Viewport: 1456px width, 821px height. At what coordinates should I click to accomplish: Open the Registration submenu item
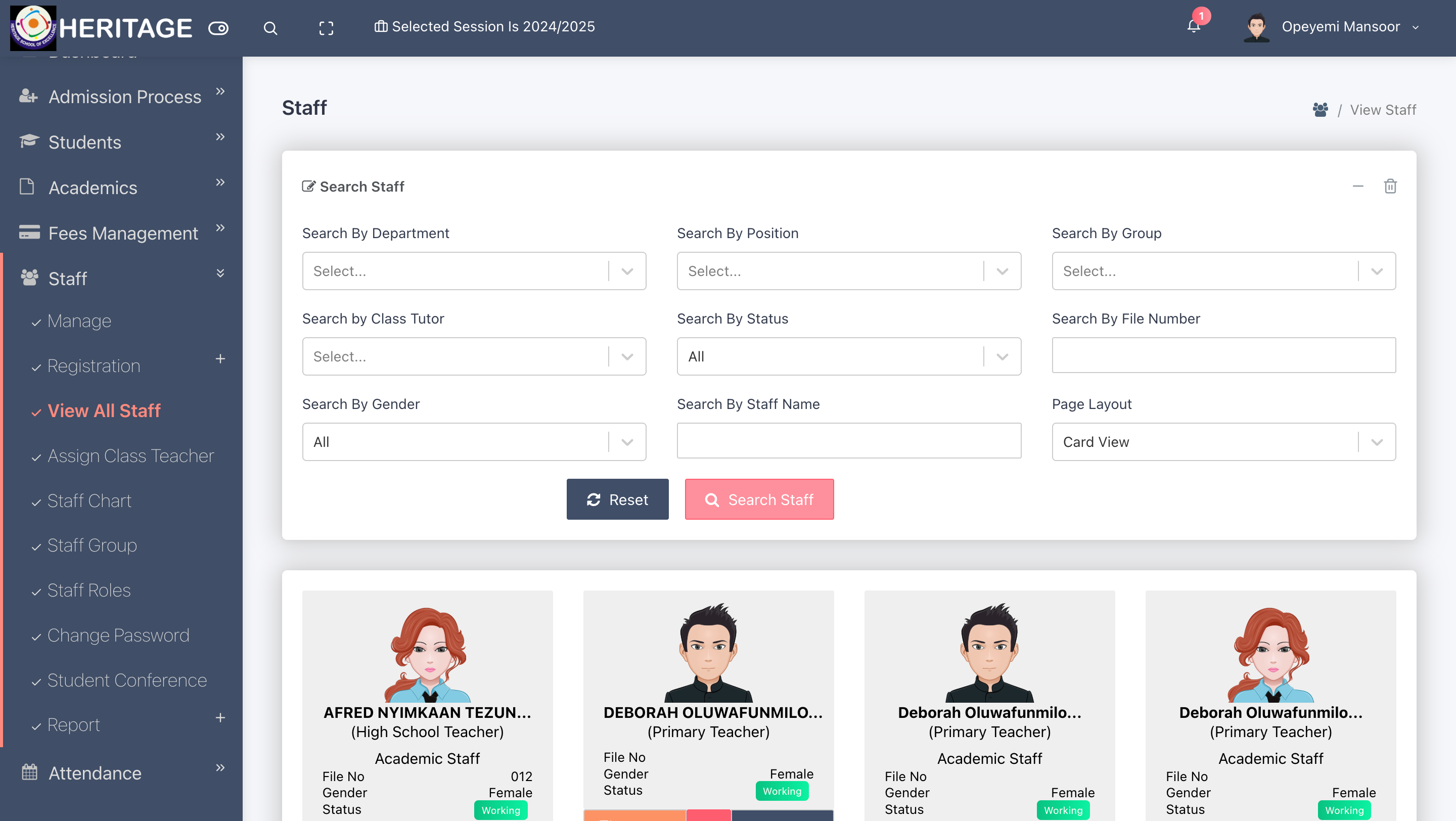pyautogui.click(x=94, y=366)
